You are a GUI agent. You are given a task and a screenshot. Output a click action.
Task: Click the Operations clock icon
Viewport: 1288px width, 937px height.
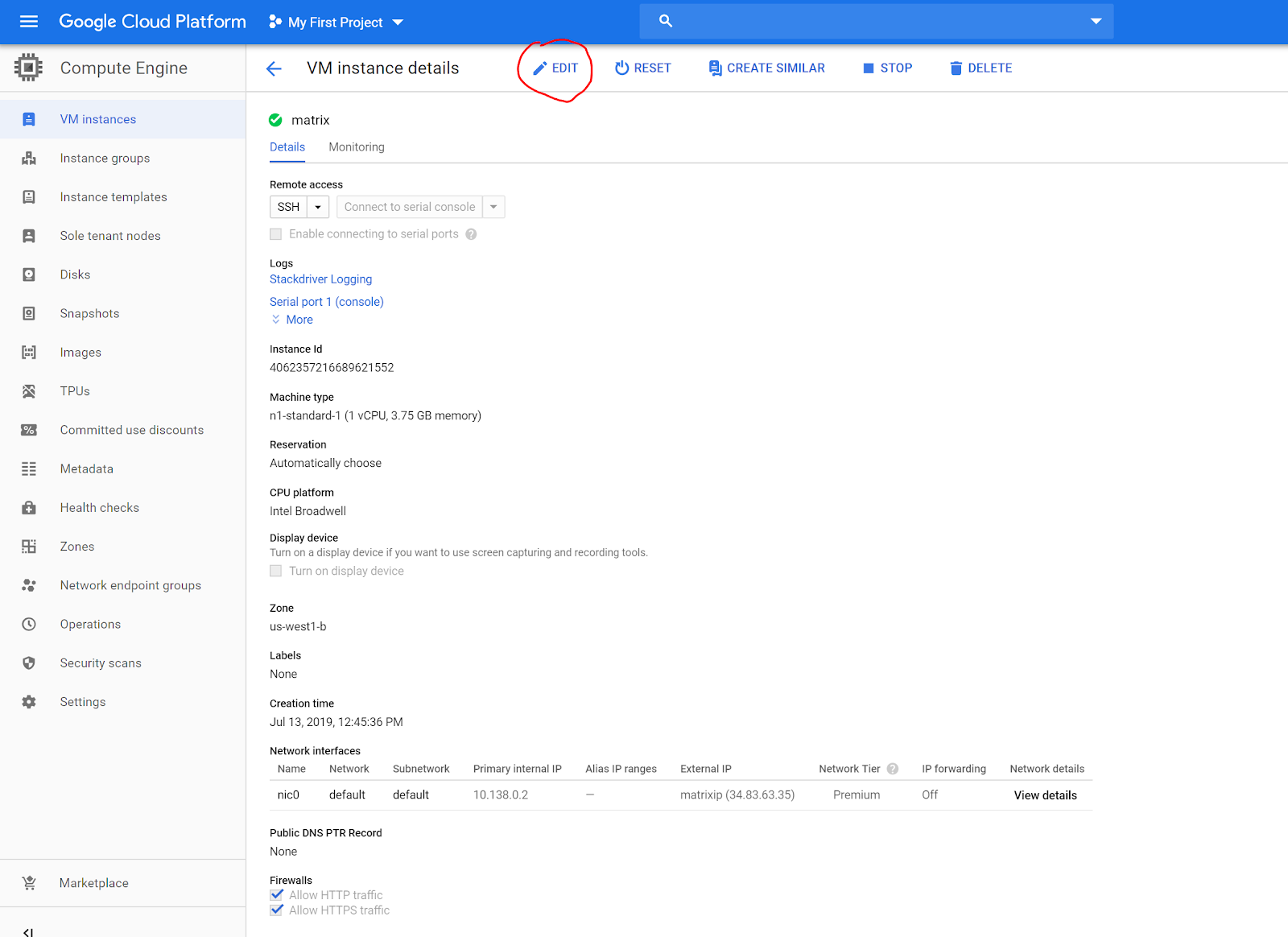[x=29, y=624]
